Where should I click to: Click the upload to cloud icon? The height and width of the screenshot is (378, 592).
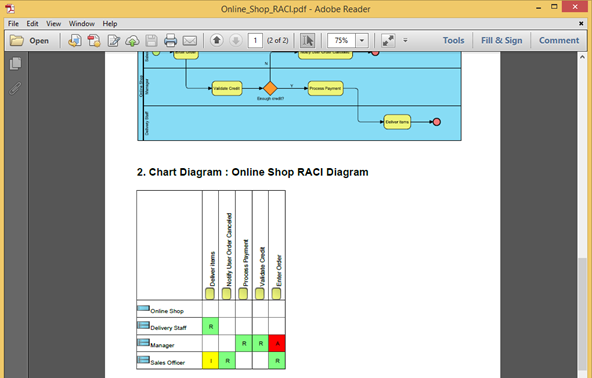click(132, 41)
